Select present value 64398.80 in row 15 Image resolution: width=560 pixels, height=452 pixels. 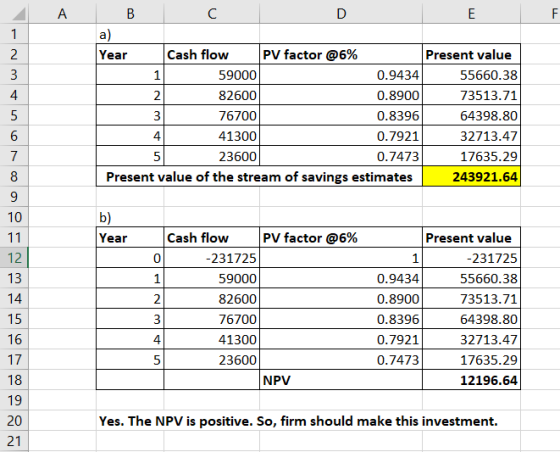(x=471, y=319)
